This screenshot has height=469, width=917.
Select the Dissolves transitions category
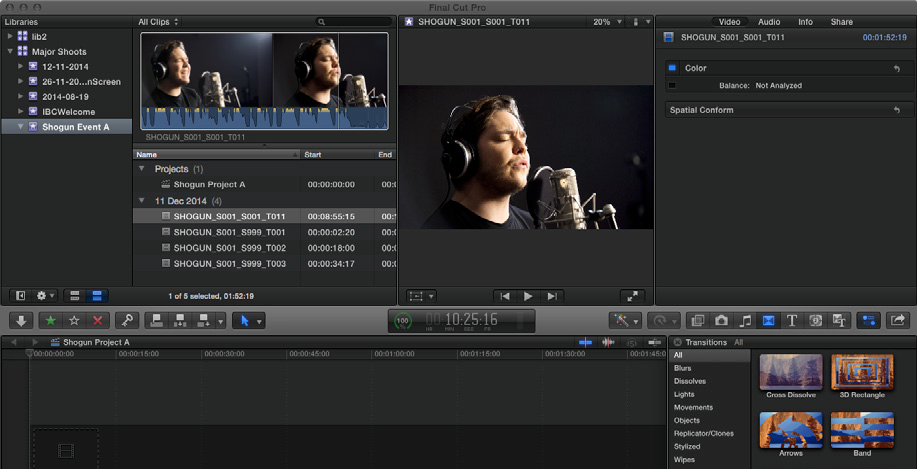click(x=690, y=381)
